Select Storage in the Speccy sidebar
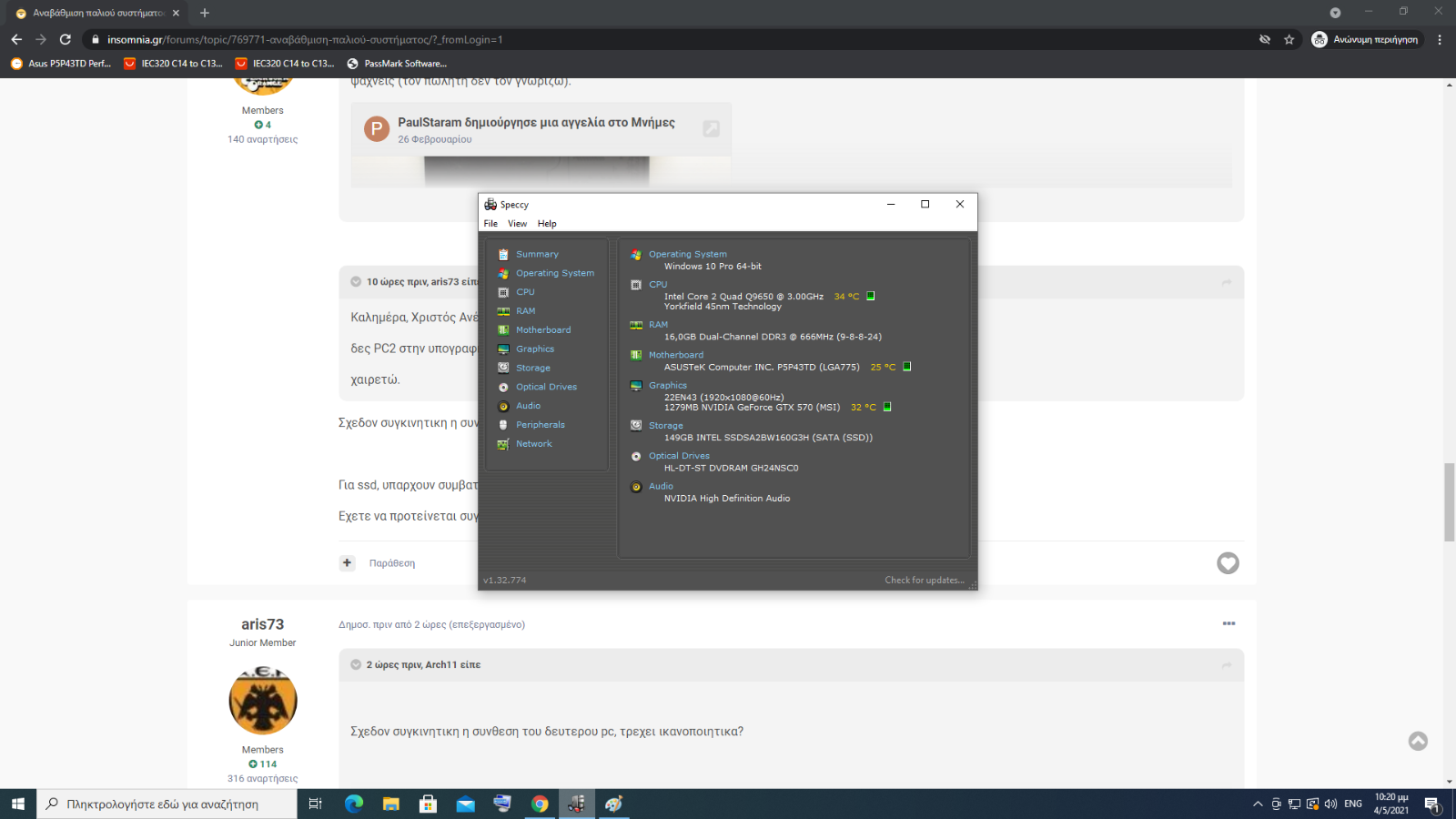 (533, 369)
